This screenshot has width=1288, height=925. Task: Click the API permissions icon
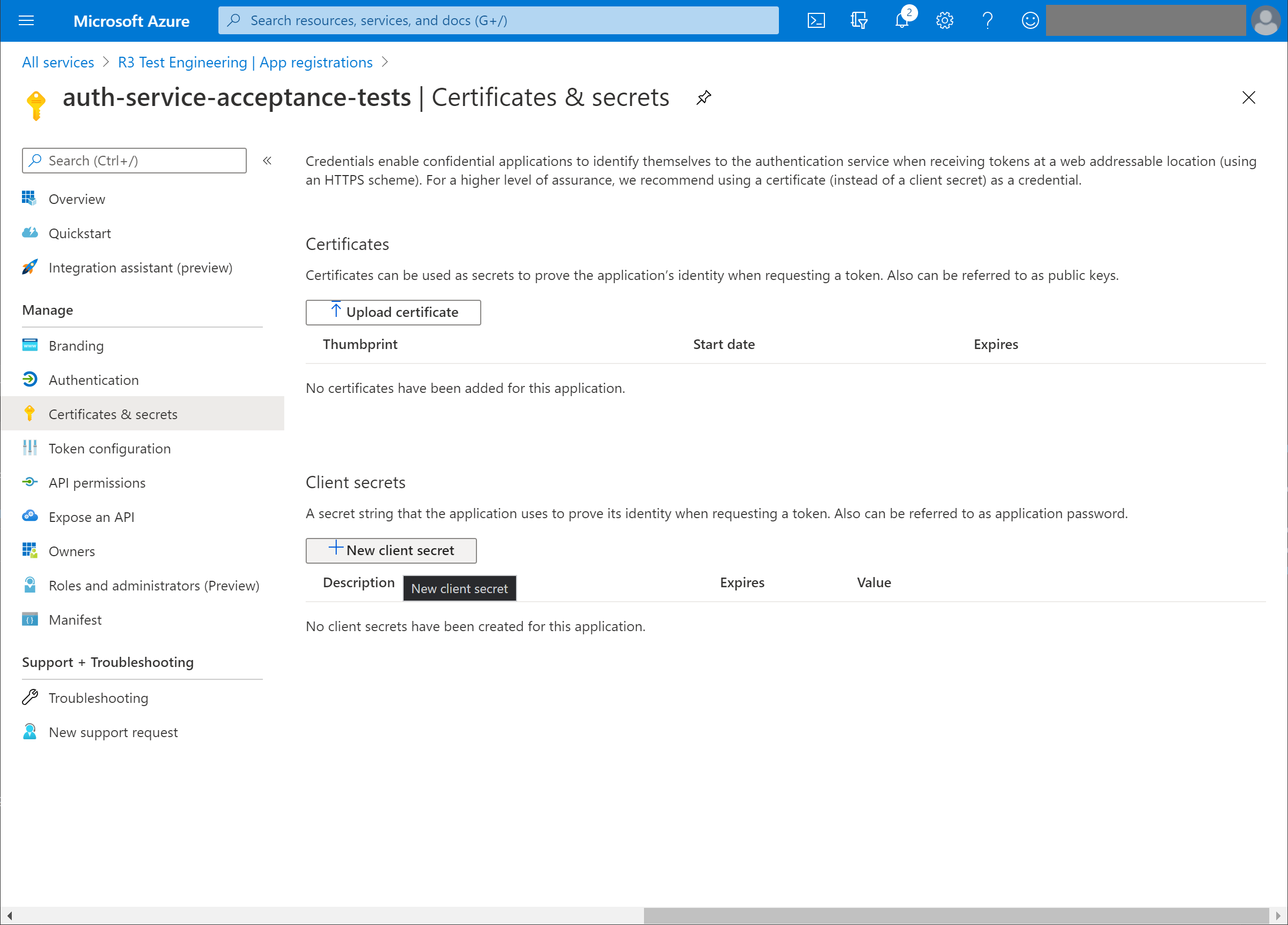point(29,482)
